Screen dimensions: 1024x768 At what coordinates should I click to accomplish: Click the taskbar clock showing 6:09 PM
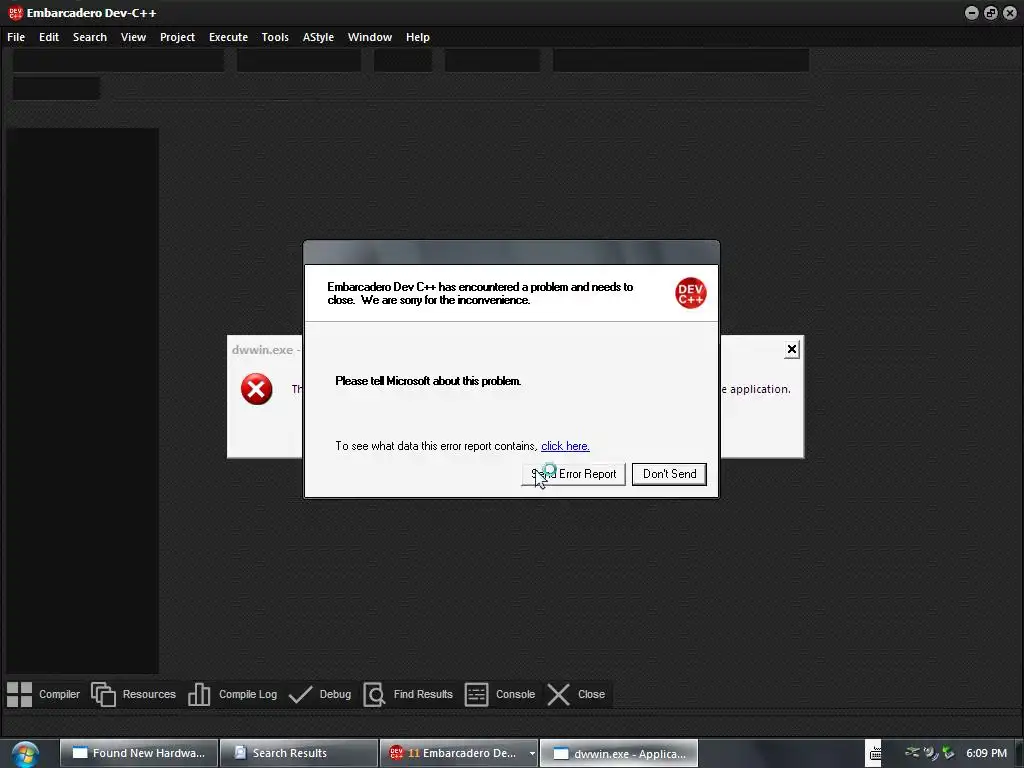point(986,753)
